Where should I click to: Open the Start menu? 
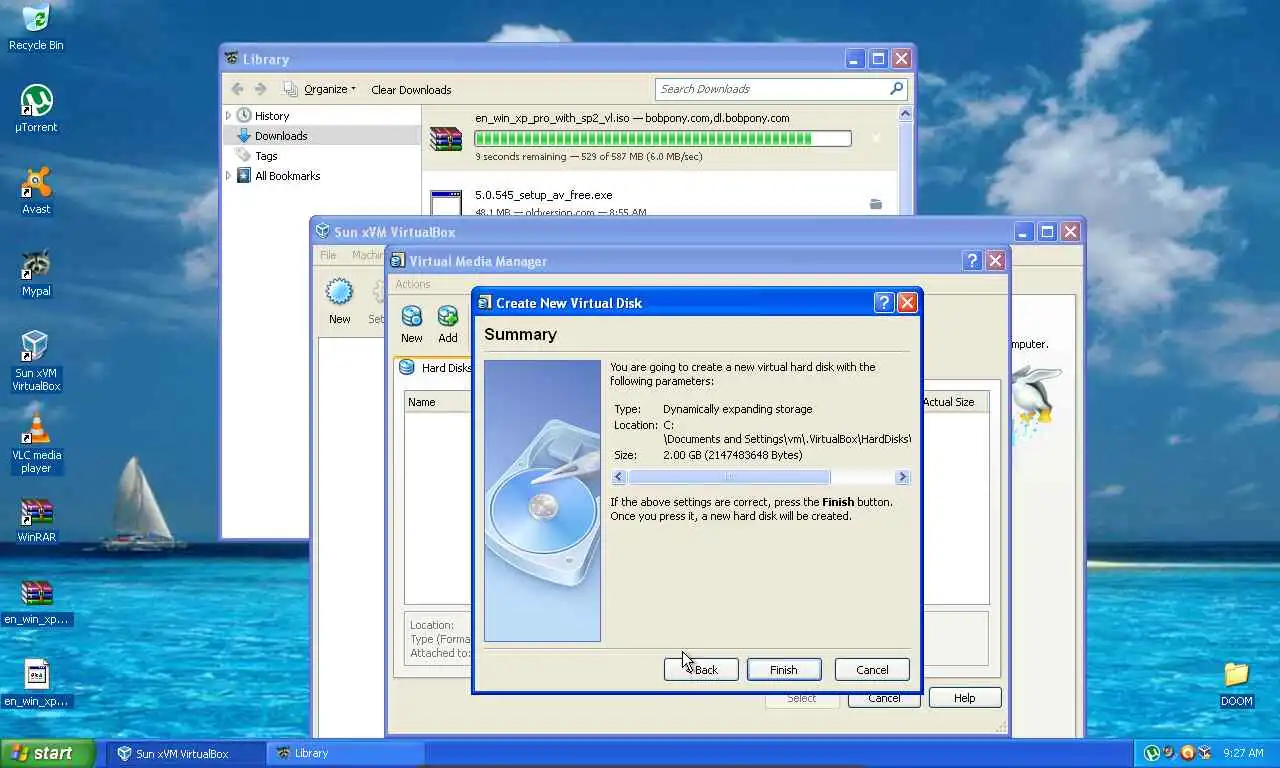pos(48,753)
